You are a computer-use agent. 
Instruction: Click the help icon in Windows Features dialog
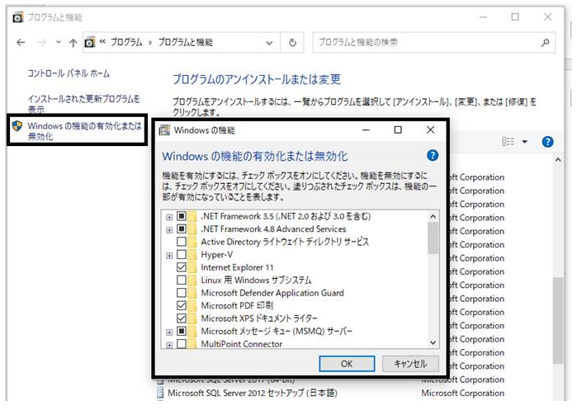(x=432, y=156)
